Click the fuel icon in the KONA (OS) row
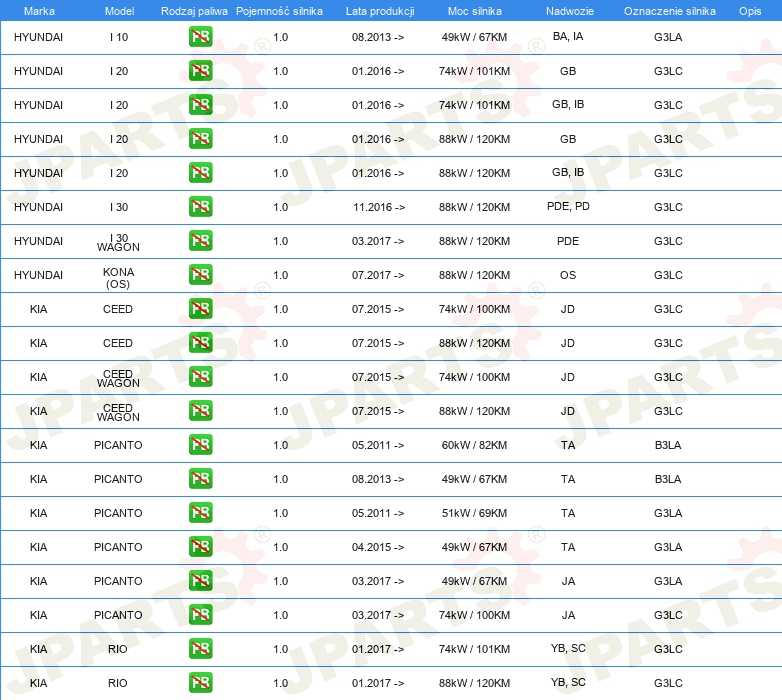The width and height of the screenshot is (782, 700). point(200,275)
